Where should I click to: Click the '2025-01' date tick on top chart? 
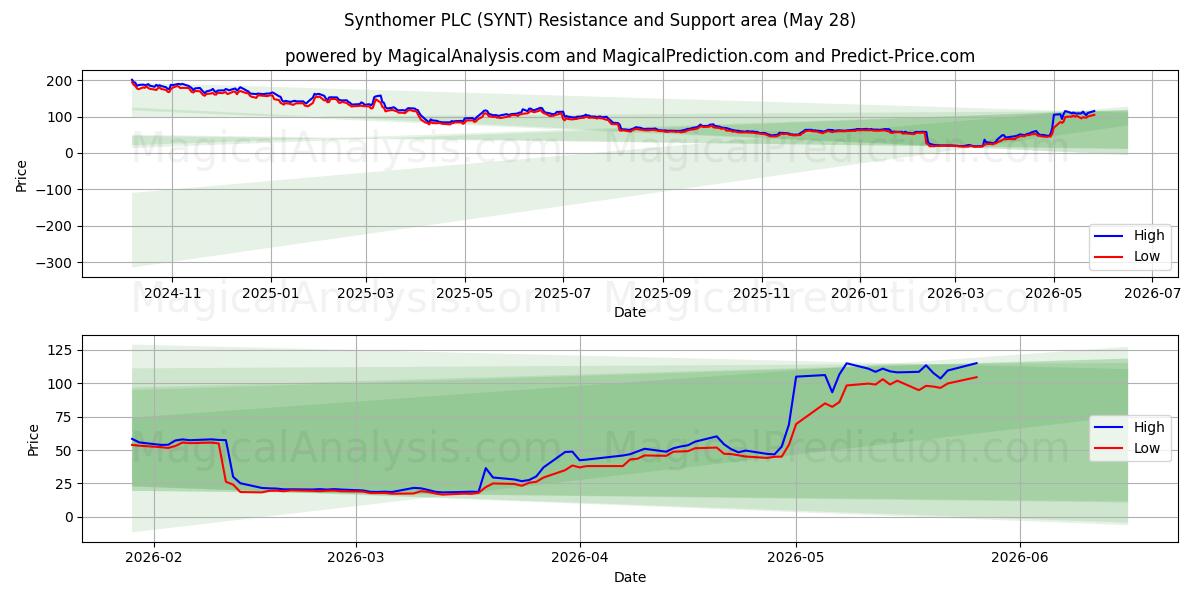coord(272,293)
